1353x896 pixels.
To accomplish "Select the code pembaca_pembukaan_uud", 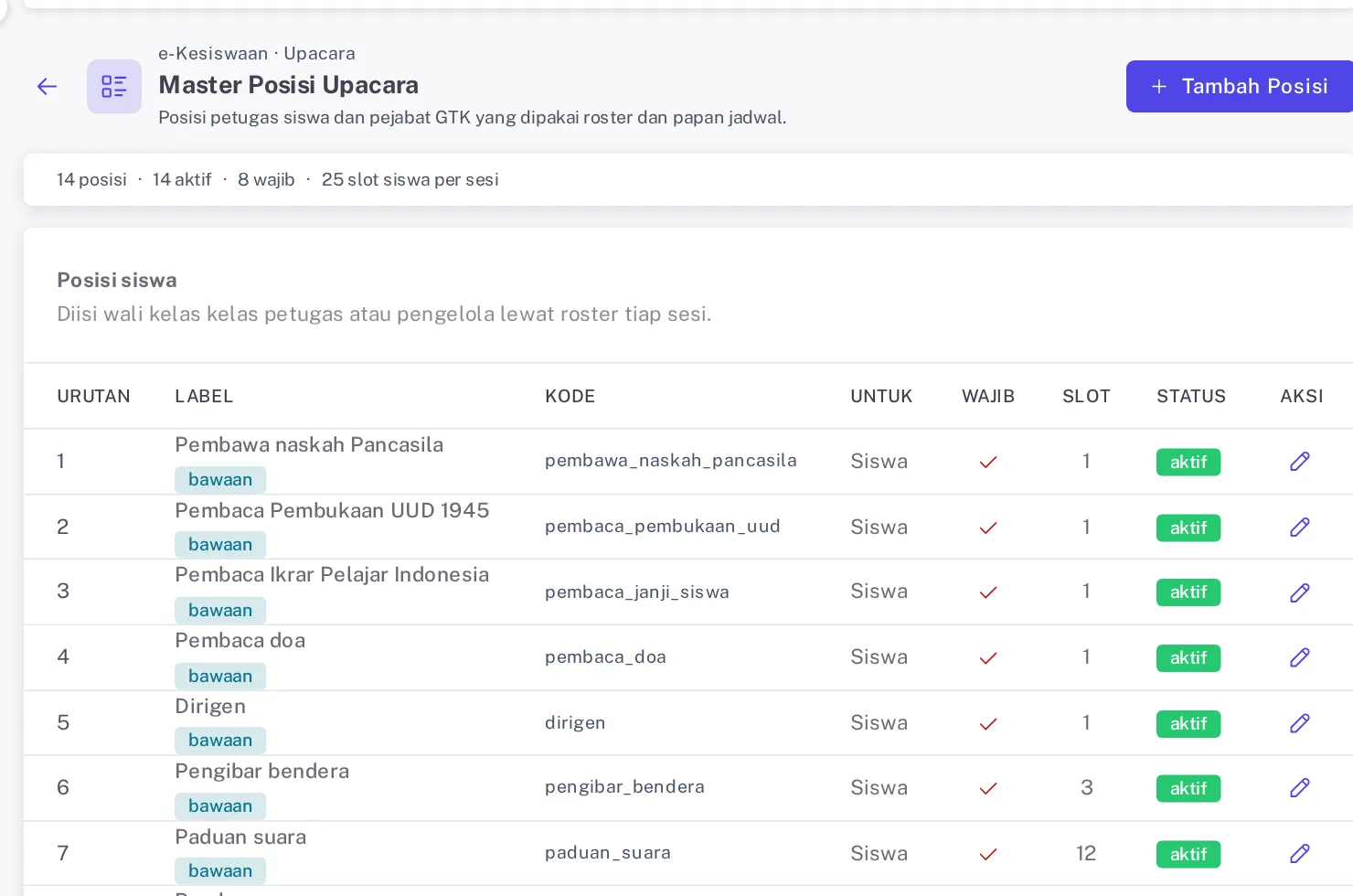I will [x=663, y=527].
